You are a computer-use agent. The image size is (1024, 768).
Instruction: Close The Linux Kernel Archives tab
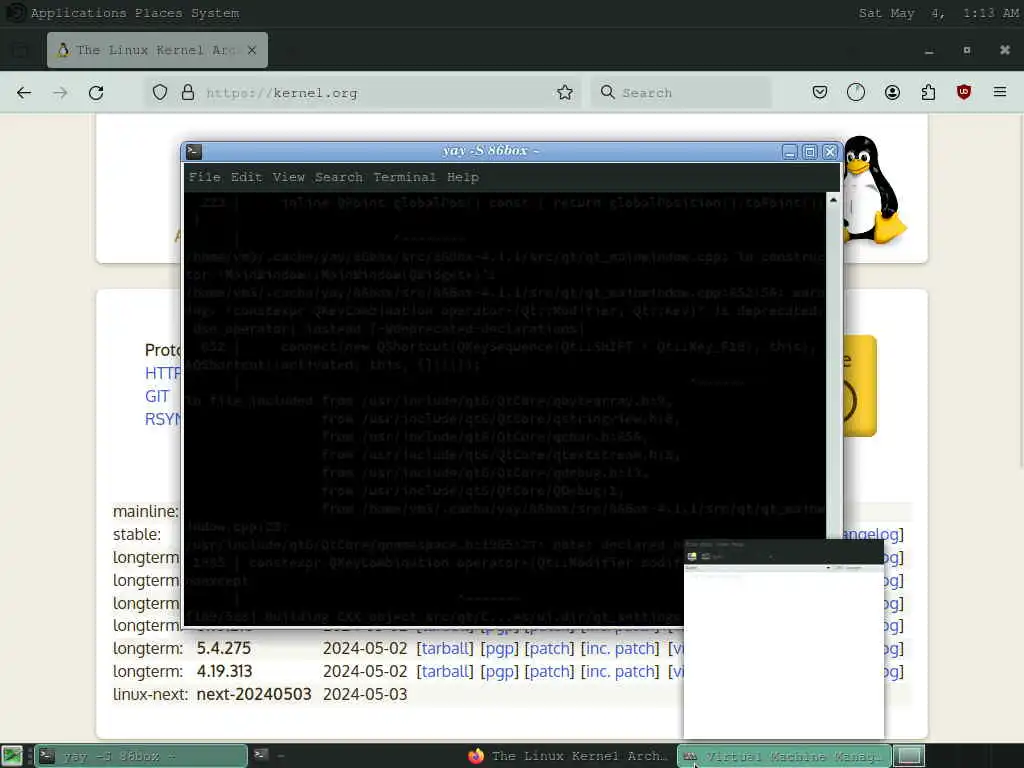252,50
